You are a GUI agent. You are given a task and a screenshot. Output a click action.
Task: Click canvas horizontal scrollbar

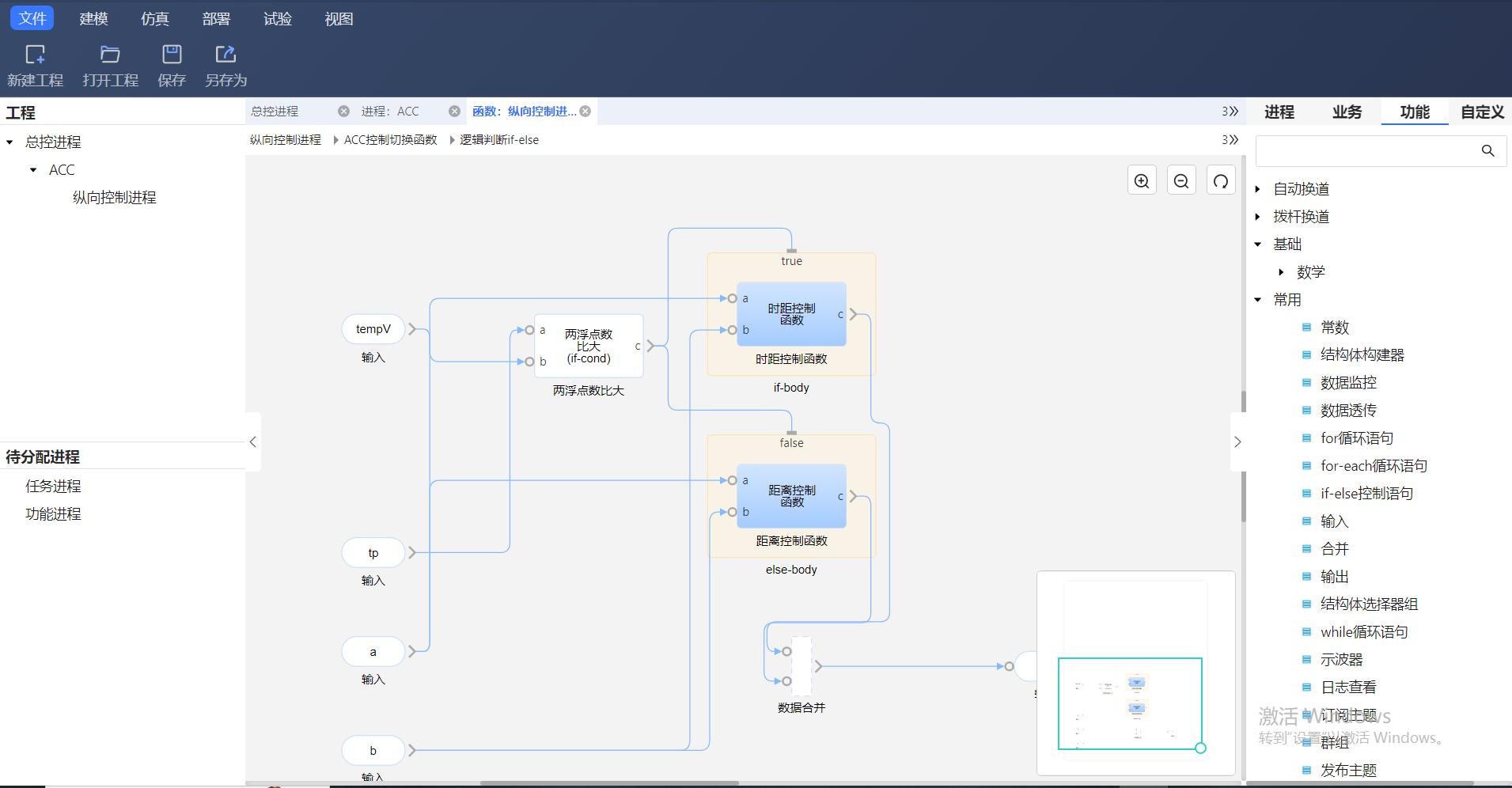tap(609, 783)
